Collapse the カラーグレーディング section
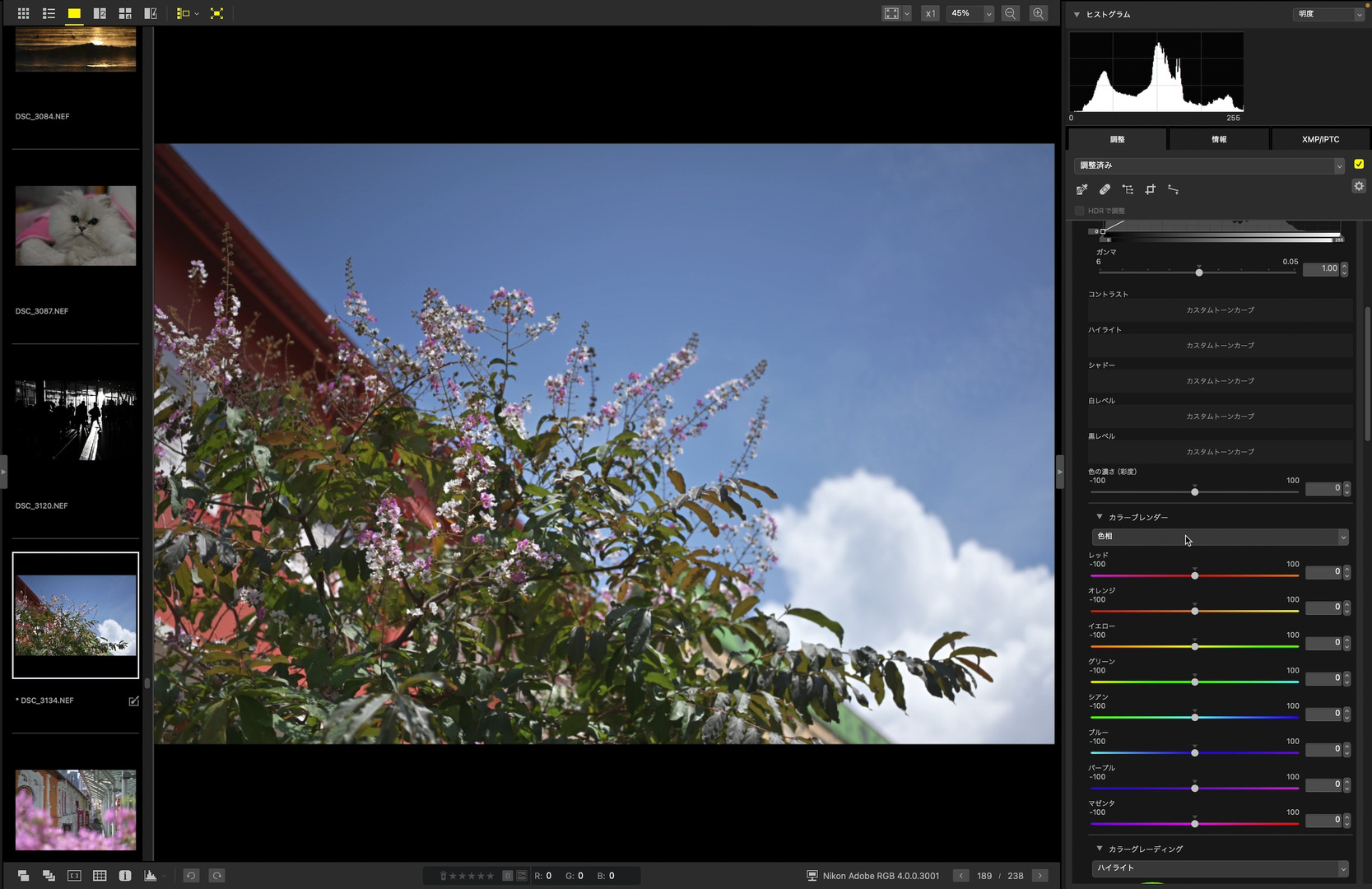1372x889 pixels. click(x=1100, y=849)
